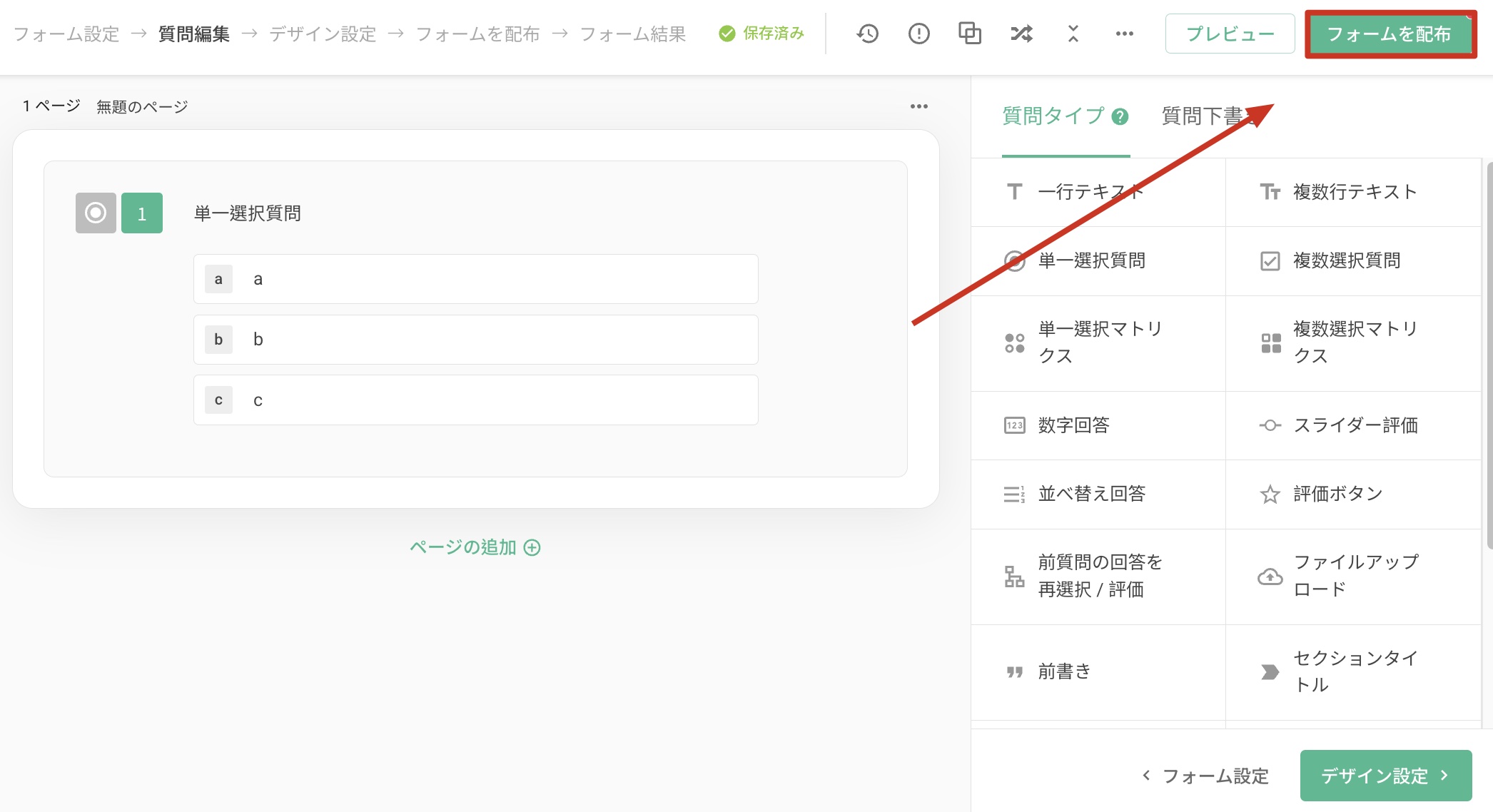Click the プレビュー button
1493x812 pixels.
coord(1230,34)
